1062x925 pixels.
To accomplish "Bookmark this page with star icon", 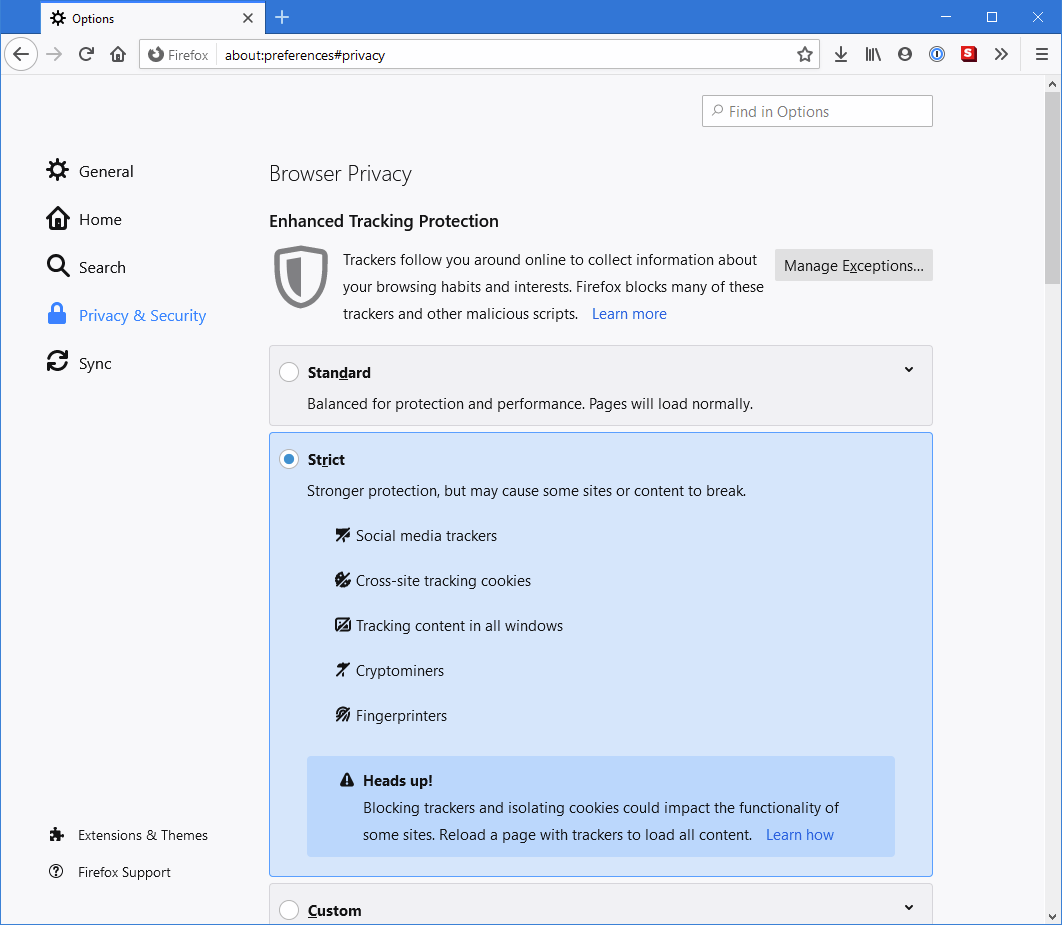I will coord(804,55).
